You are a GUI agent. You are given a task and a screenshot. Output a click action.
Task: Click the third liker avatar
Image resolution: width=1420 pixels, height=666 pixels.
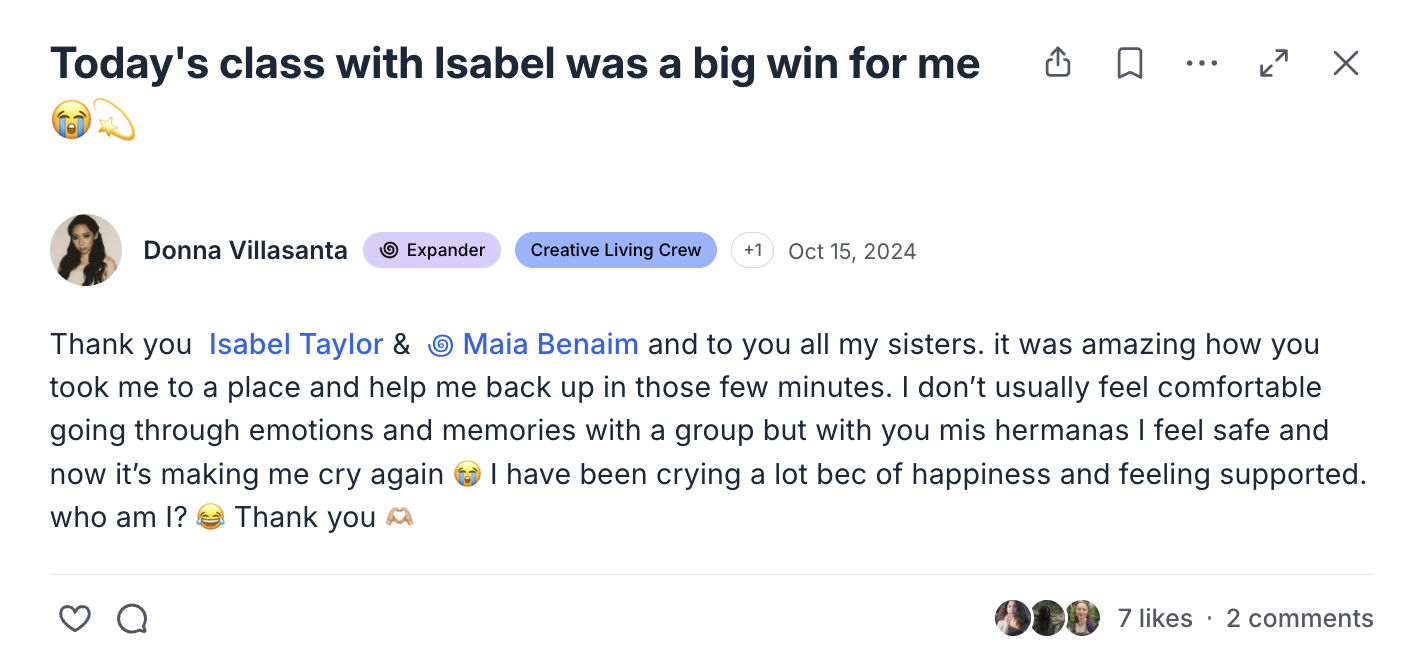[1082, 618]
